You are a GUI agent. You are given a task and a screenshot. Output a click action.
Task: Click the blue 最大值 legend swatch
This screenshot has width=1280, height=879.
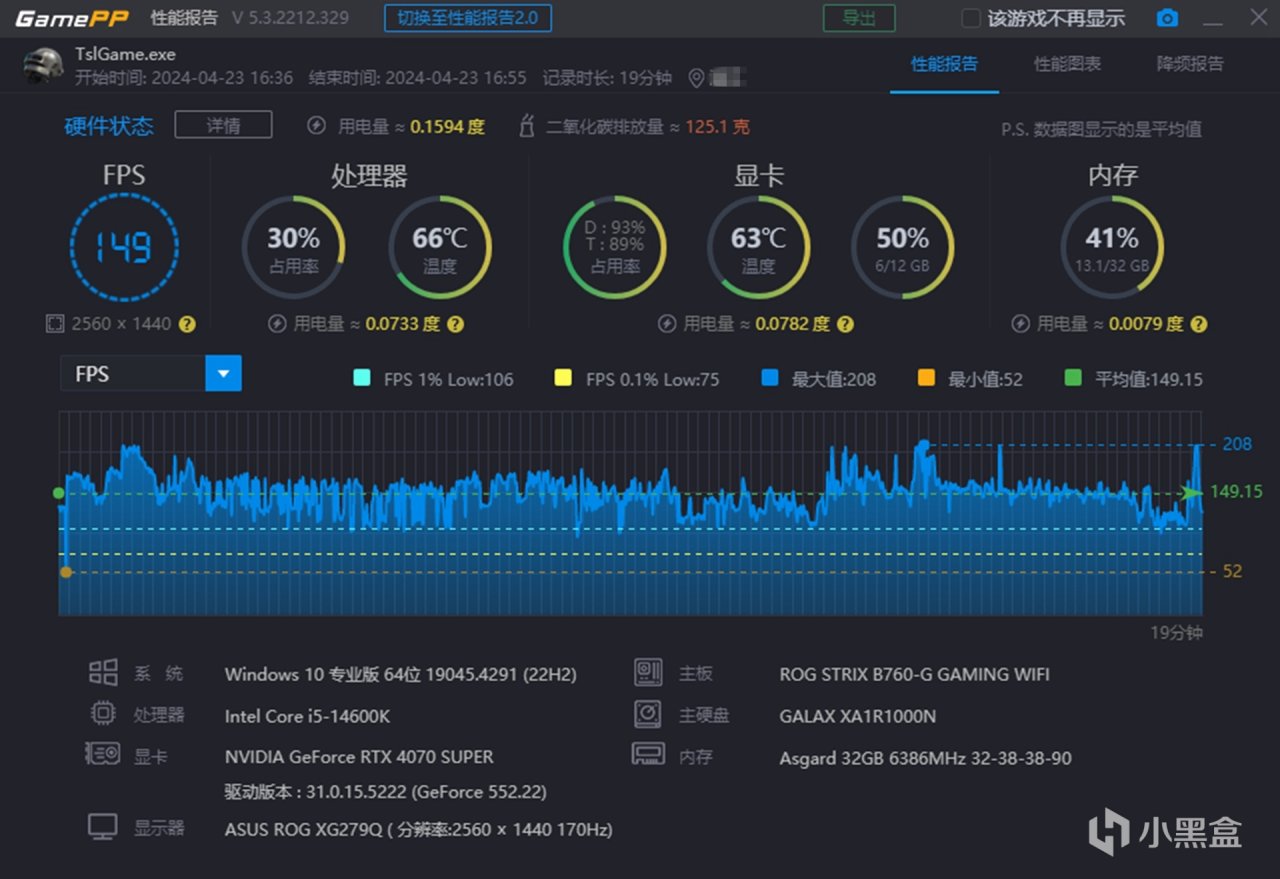[769, 378]
